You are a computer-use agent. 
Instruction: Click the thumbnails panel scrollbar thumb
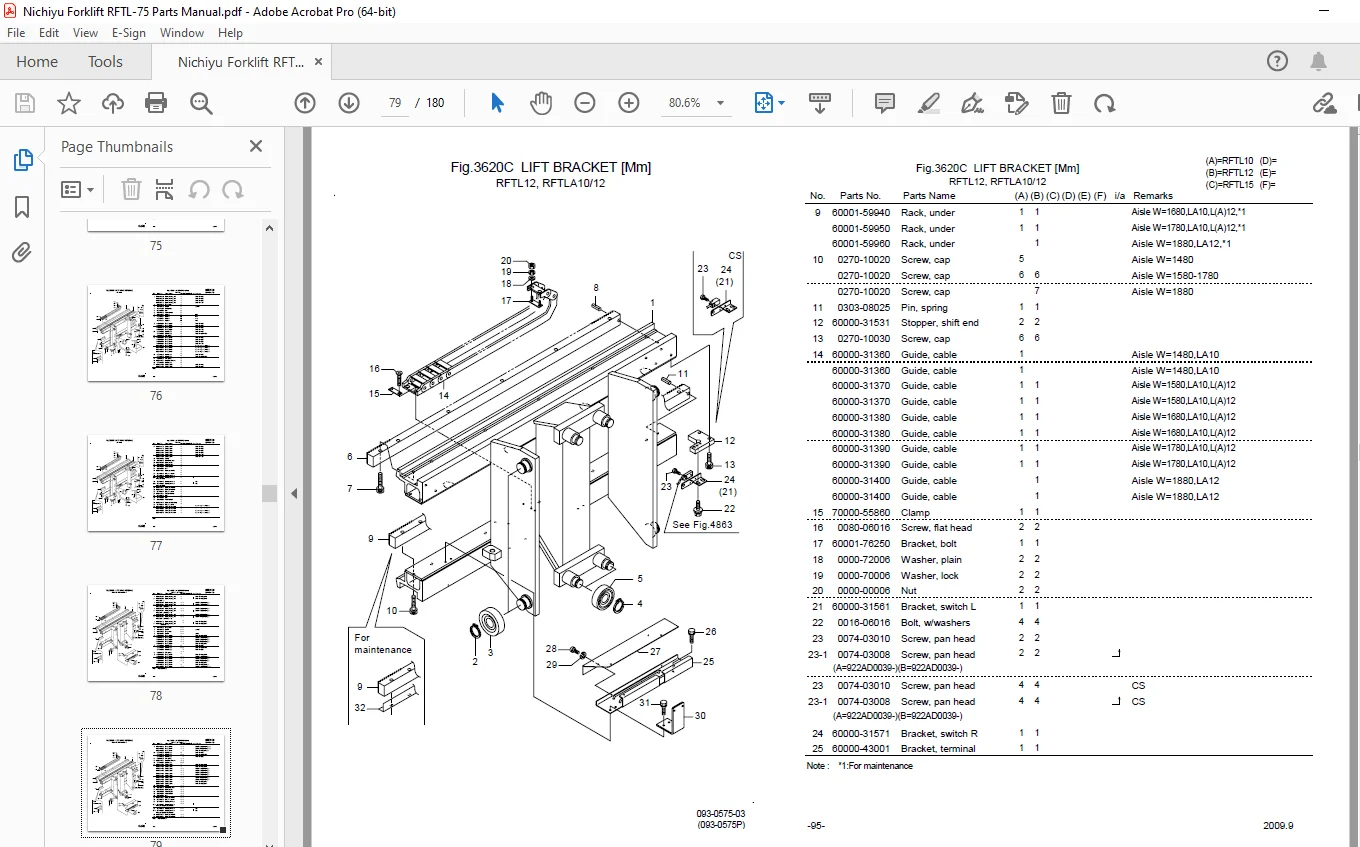[269, 493]
